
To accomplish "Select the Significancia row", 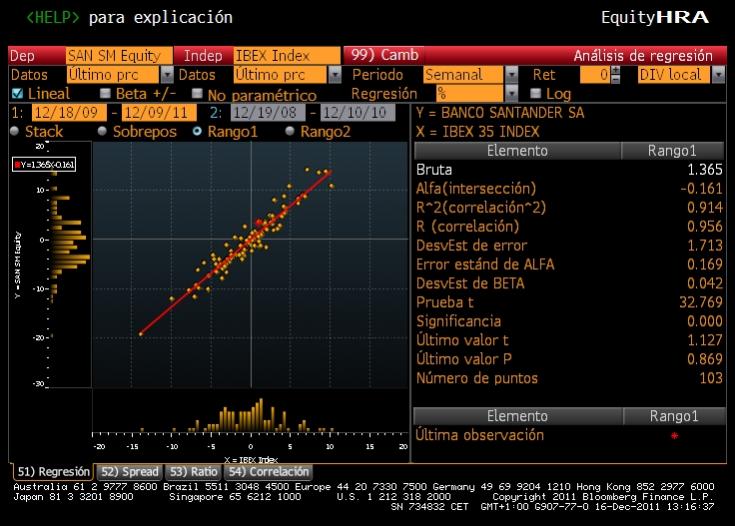I will click(569, 321).
